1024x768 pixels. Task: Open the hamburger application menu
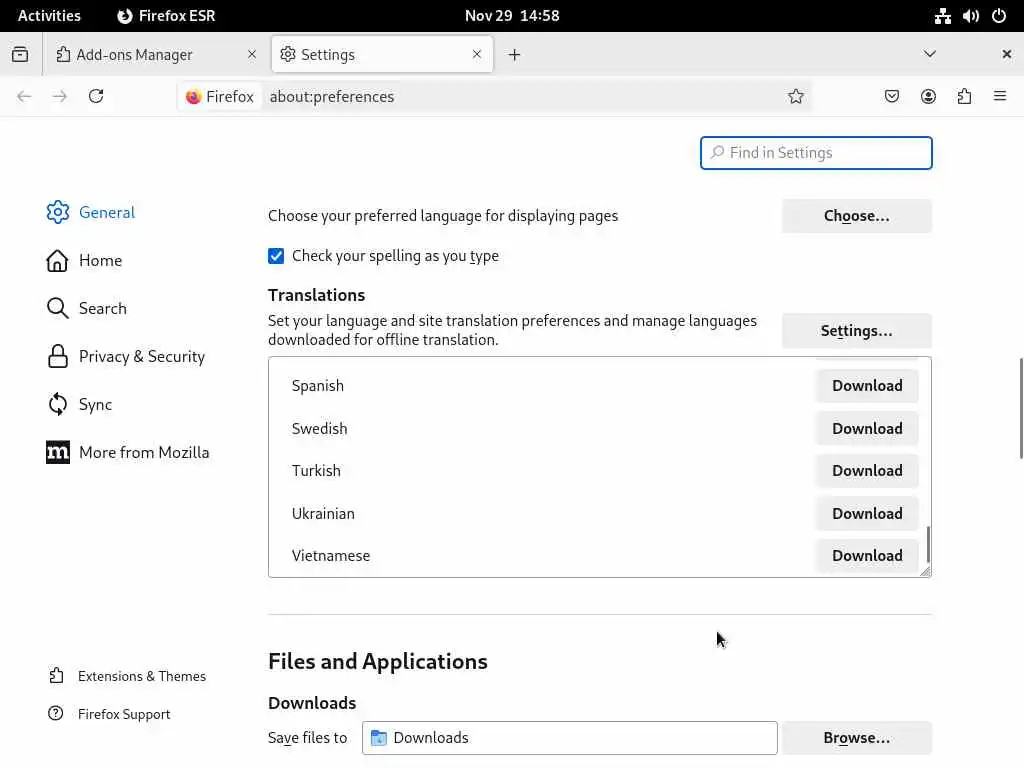tap(1000, 96)
